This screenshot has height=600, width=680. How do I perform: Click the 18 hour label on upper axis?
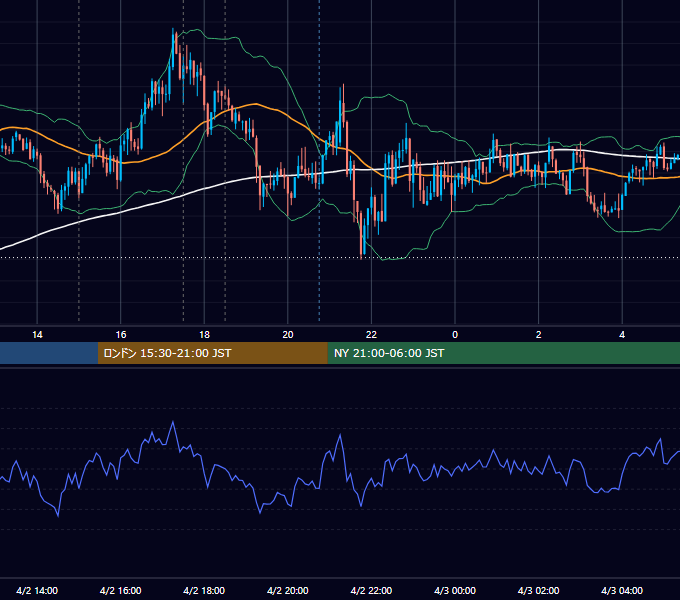point(204,335)
